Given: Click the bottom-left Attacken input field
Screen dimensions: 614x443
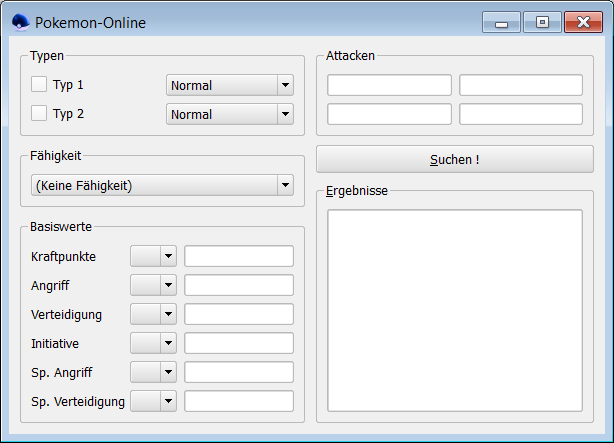Looking at the screenshot, I should 390,114.
